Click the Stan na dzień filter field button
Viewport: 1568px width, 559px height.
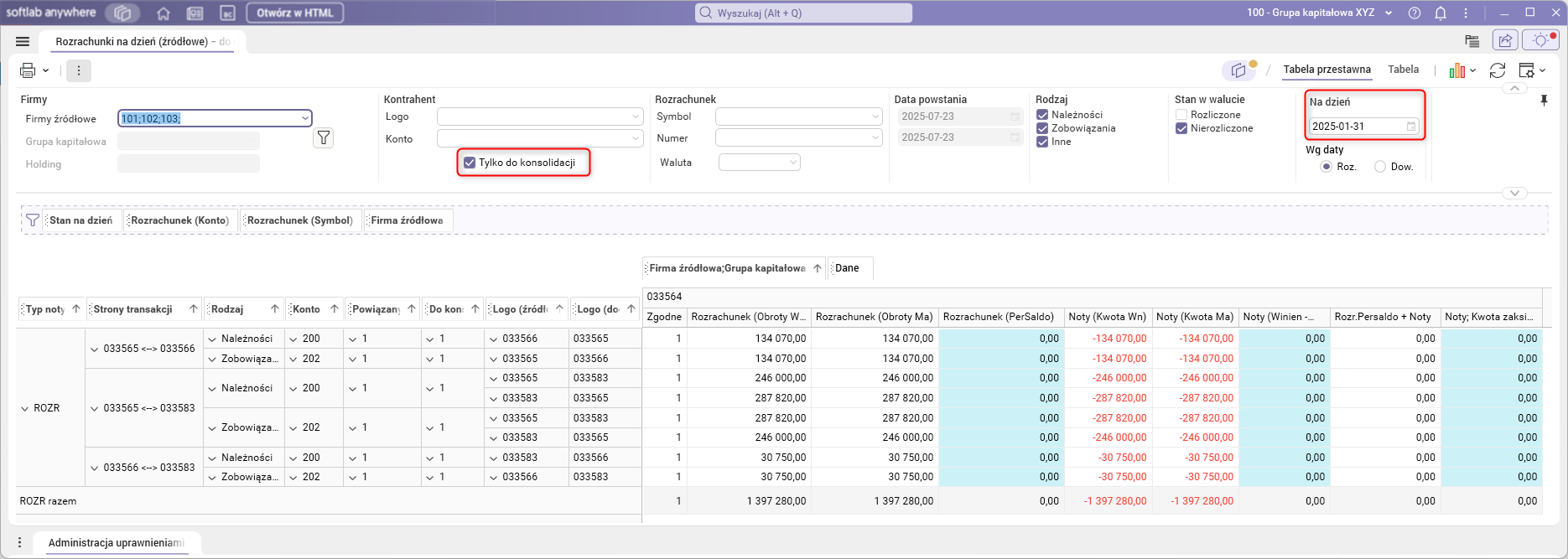[x=80, y=220]
